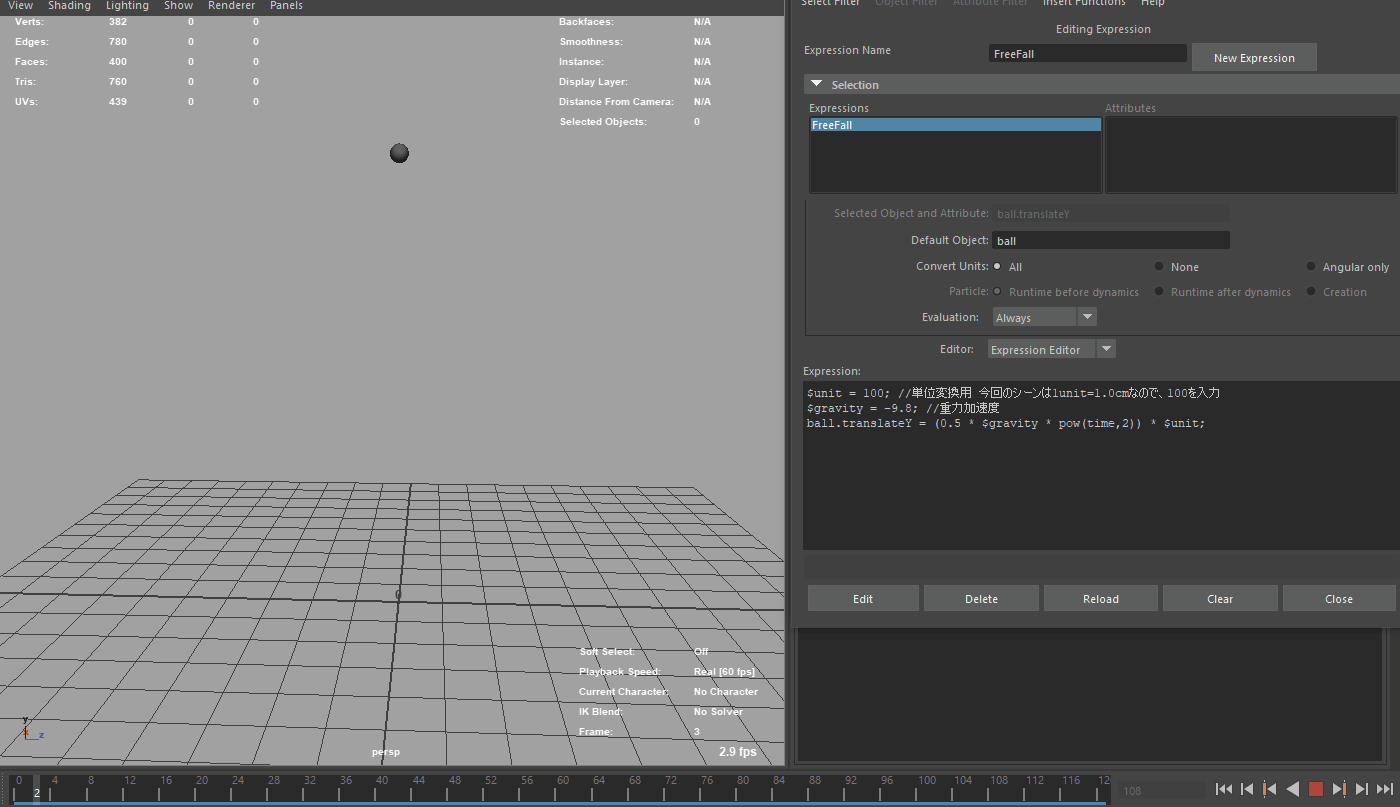This screenshot has height=807, width=1400.
Task: Open the viewport Show menu
Action: tap(178, 6)
